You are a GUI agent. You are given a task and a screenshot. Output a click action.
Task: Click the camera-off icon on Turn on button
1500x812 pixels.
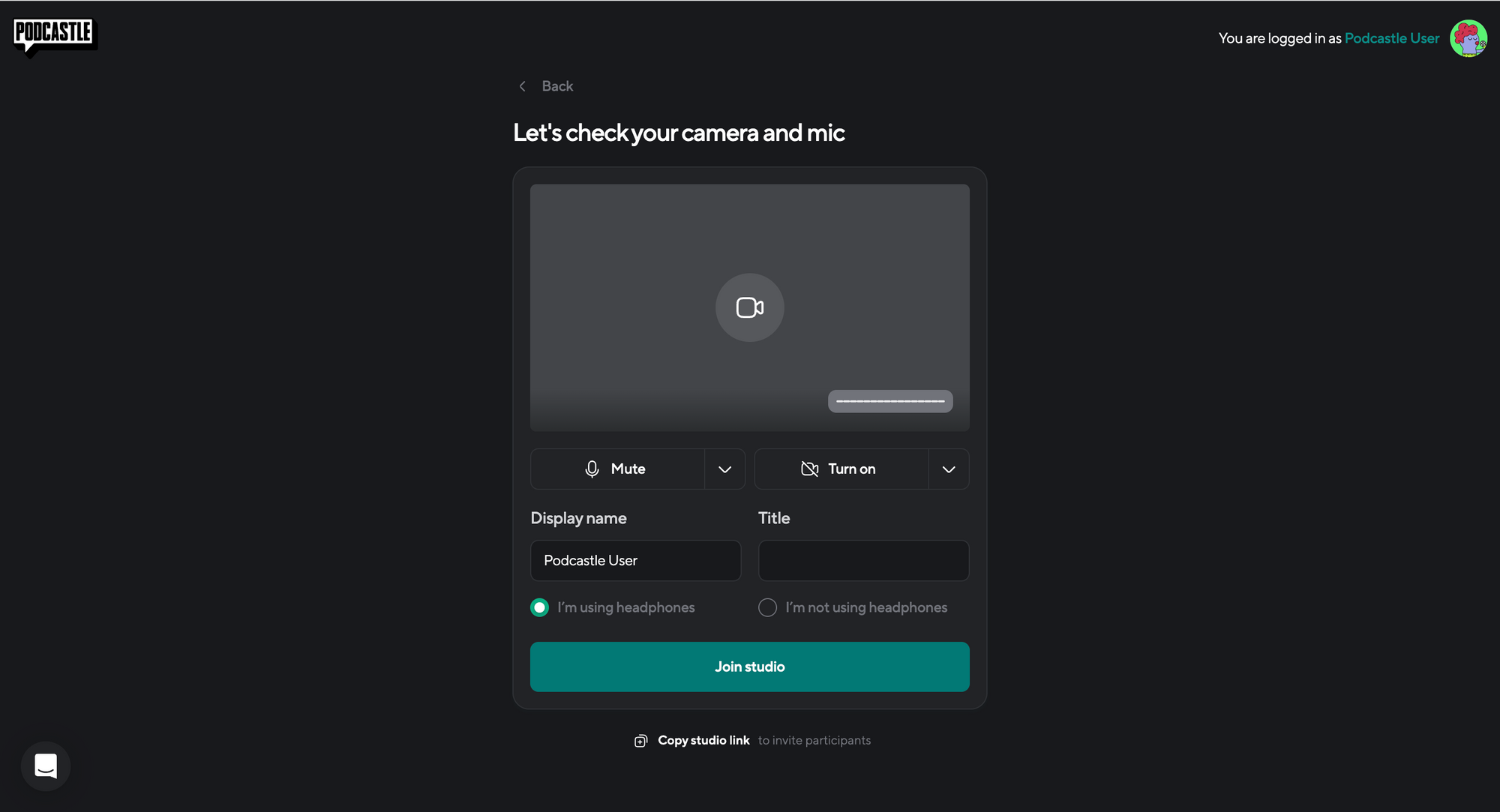point(809,468)
